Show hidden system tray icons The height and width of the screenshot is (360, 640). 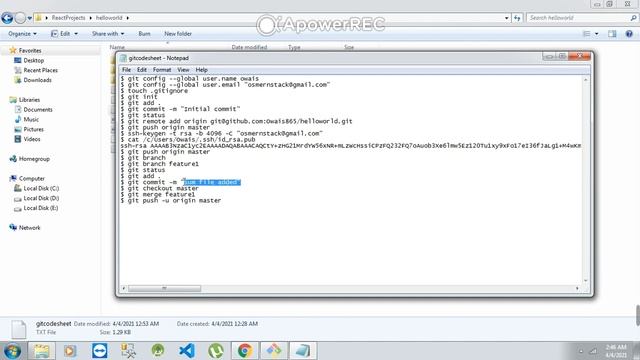(x=581, y=351)
